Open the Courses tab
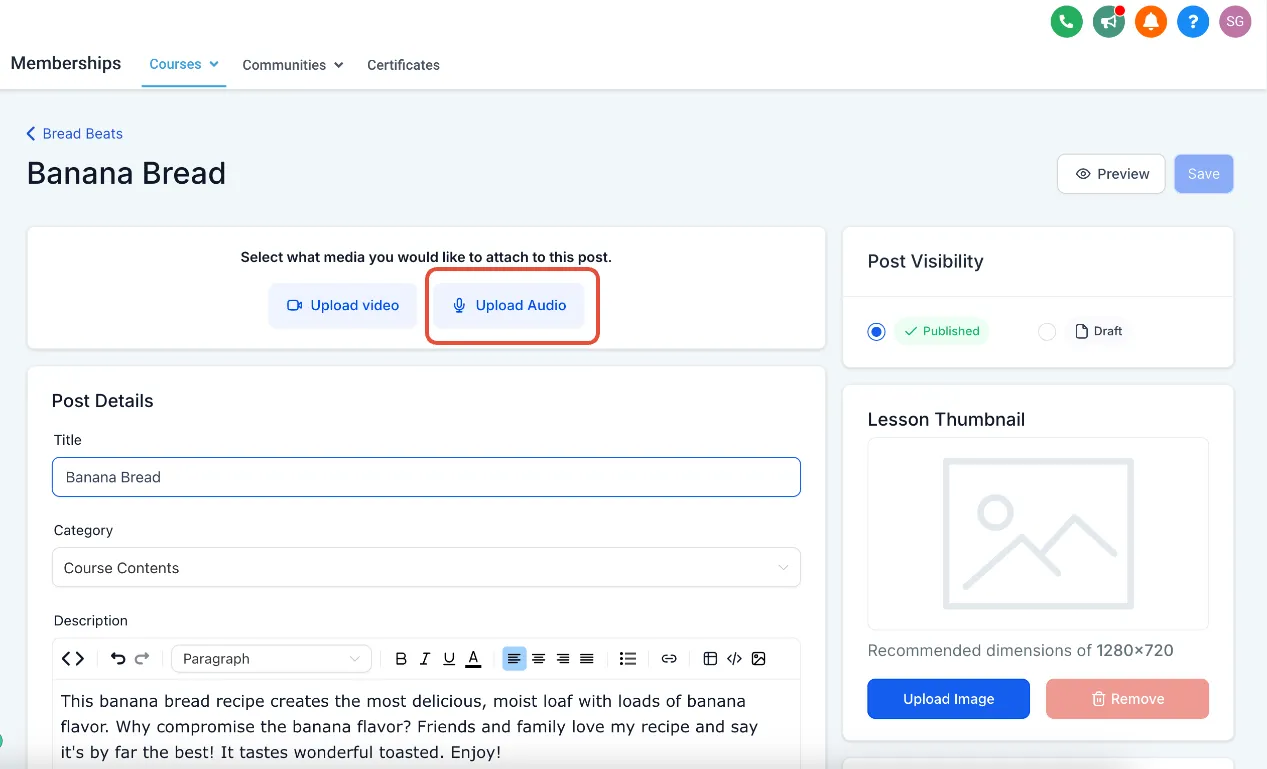Image resolution: width=1267 pixels, height=769 pixels. coord(184,64)
